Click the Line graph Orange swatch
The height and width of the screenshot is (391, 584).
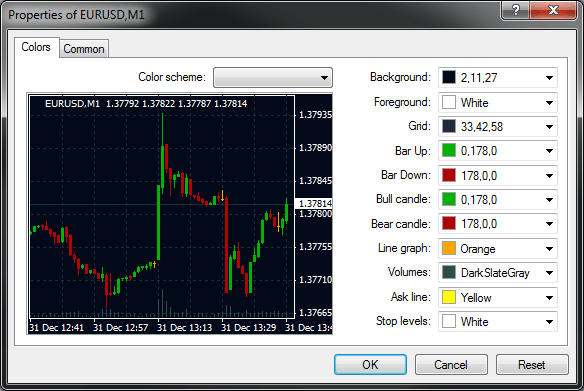tap(449, 248)
